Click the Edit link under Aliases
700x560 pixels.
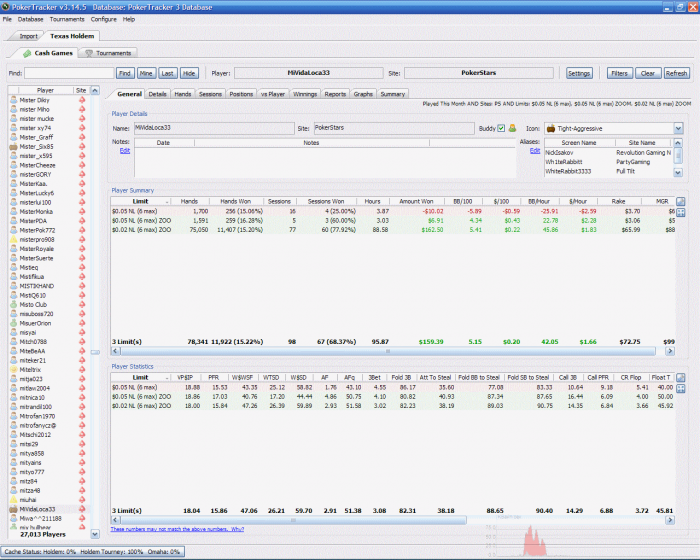click(x=535, y=150)
